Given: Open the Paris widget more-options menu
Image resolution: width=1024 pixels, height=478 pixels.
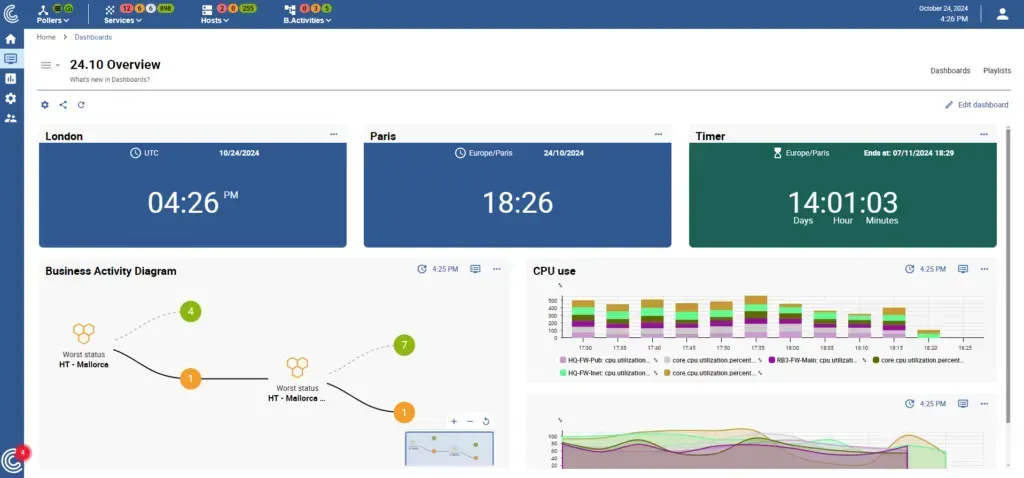Looking at the screenshot, I should pos(658,134).
